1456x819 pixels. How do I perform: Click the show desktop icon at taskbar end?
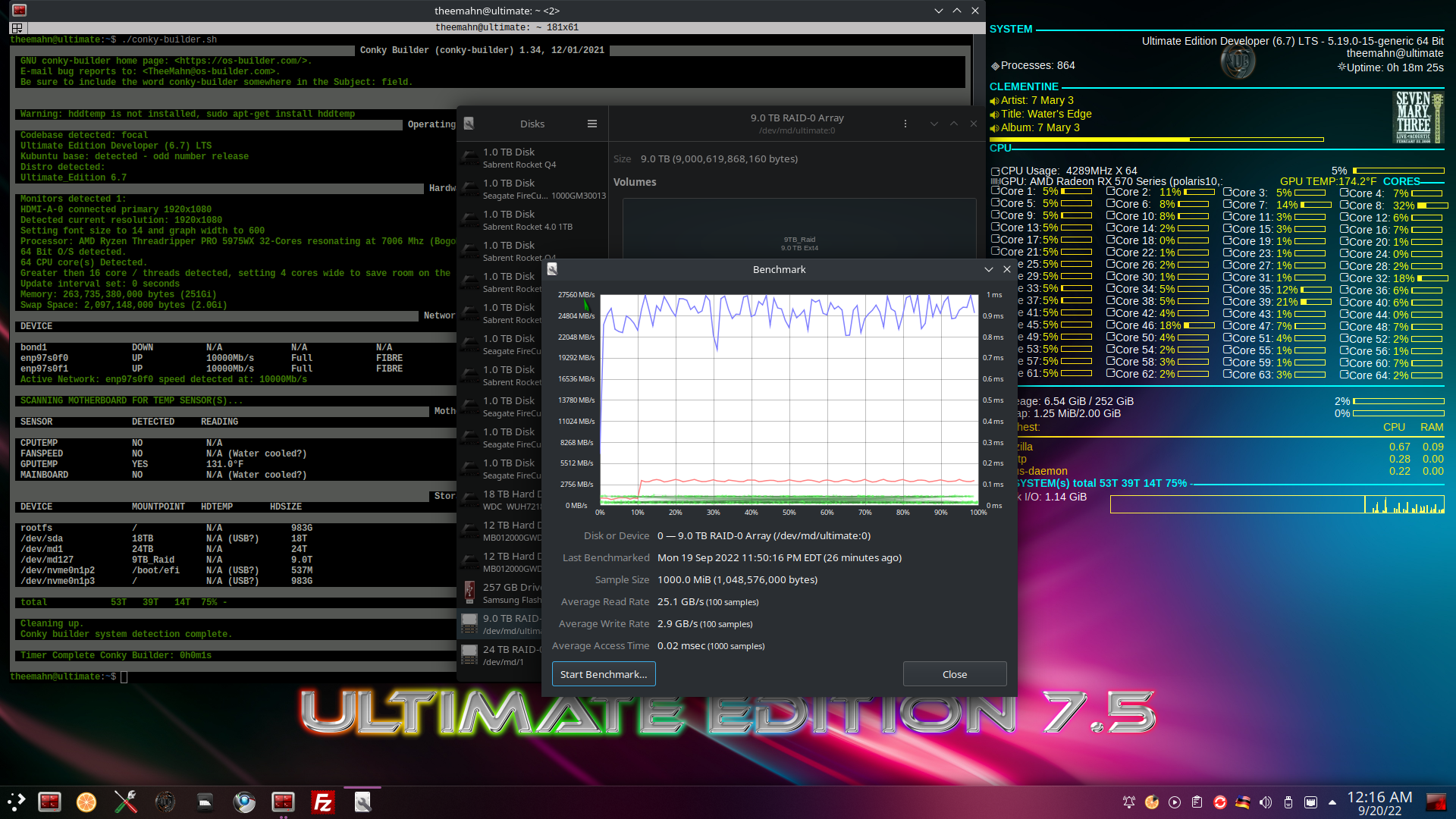tap(1436, 802)
